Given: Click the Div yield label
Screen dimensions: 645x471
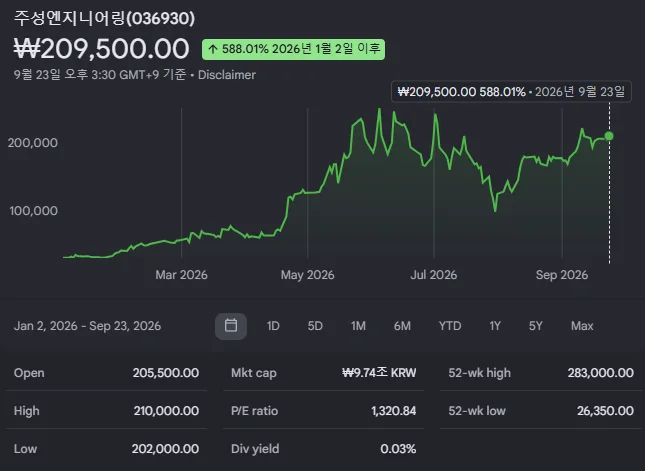Looking at the screenshot, I should click(255, 448).
